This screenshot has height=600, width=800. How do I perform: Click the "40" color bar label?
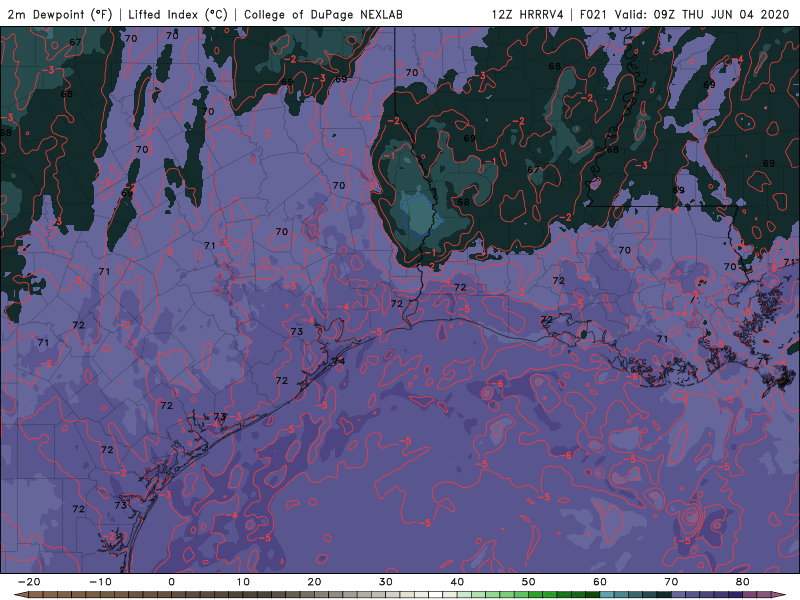coord(457,582)
